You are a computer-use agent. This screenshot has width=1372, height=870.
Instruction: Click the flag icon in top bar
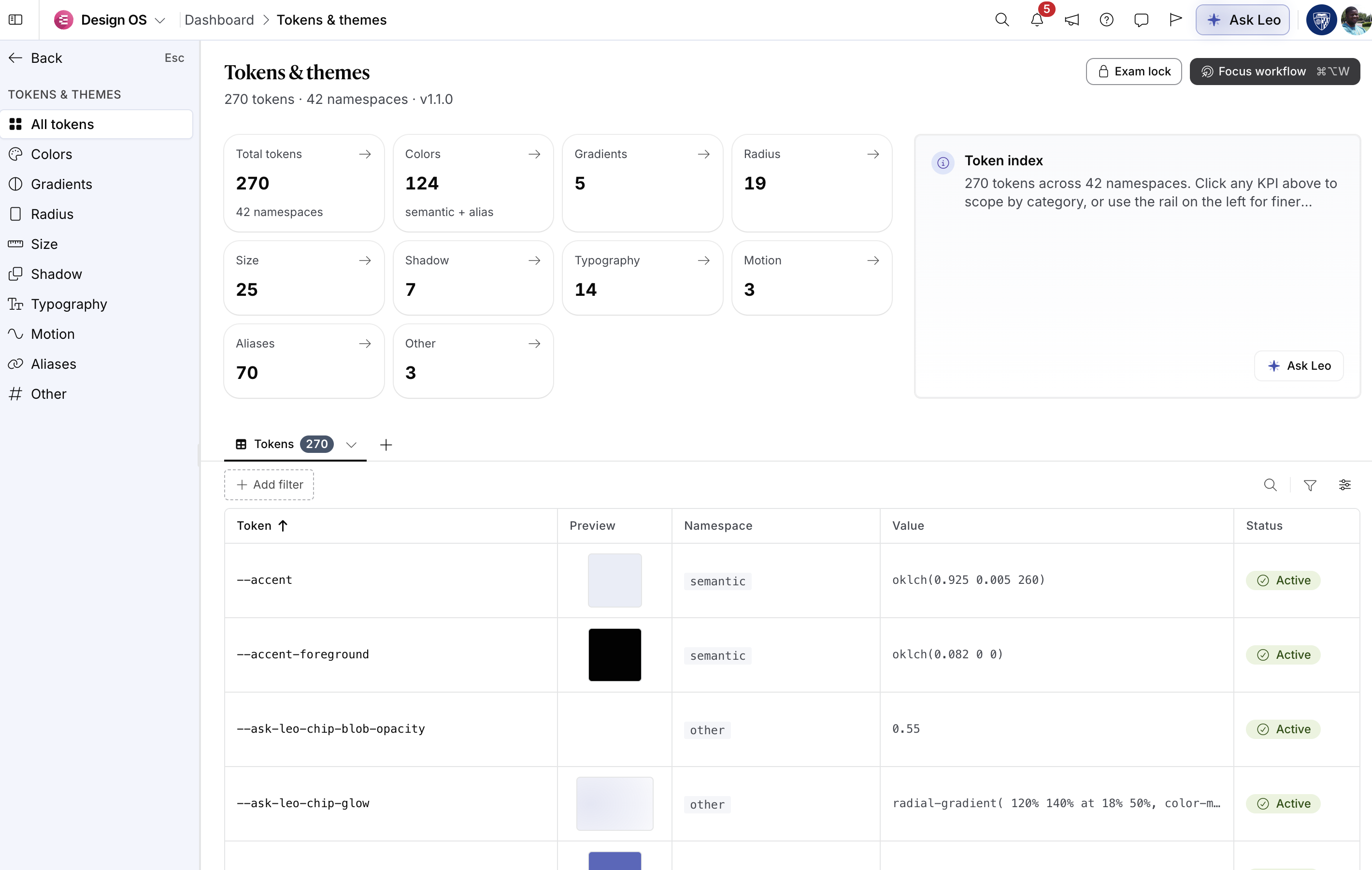pos(1175,20)
